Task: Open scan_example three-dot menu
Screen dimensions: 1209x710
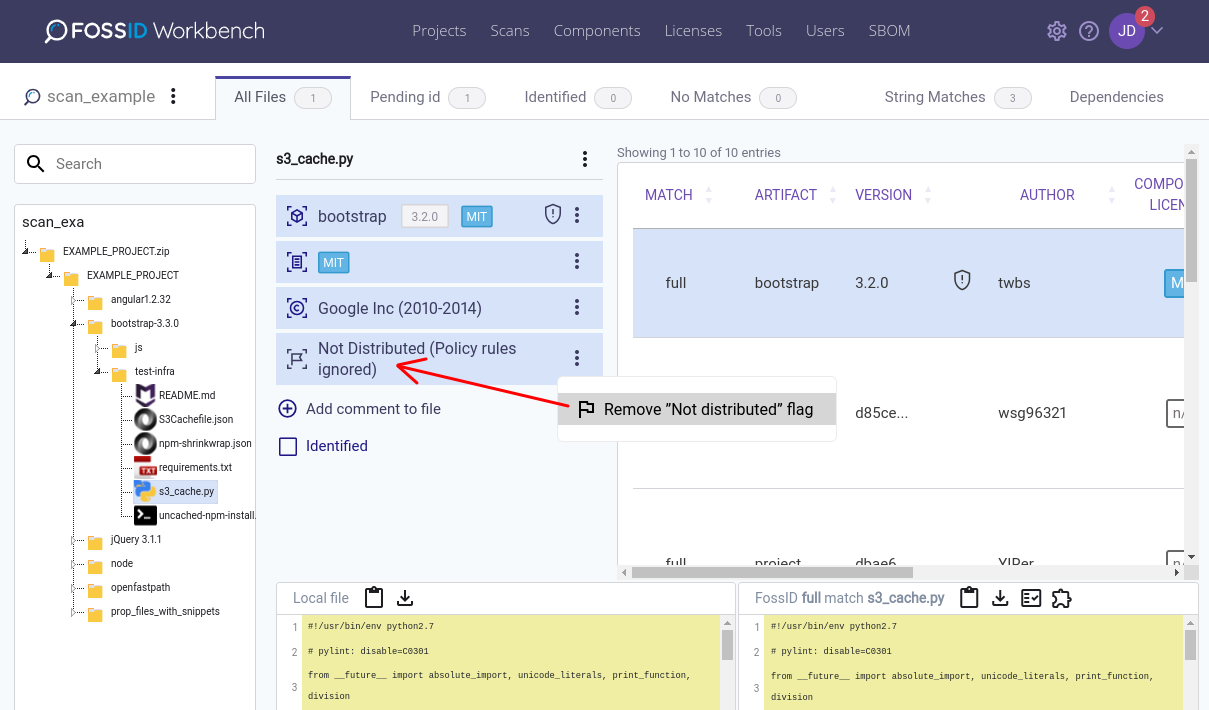Action: click(x=173, y=96)
